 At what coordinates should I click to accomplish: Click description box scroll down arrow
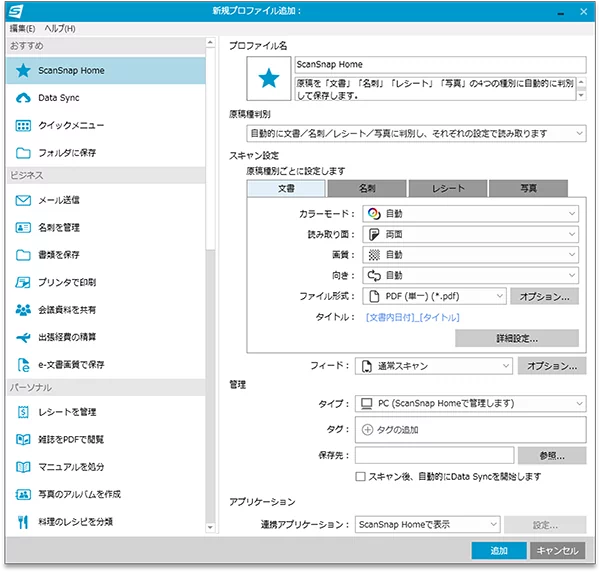click(581, 95)
